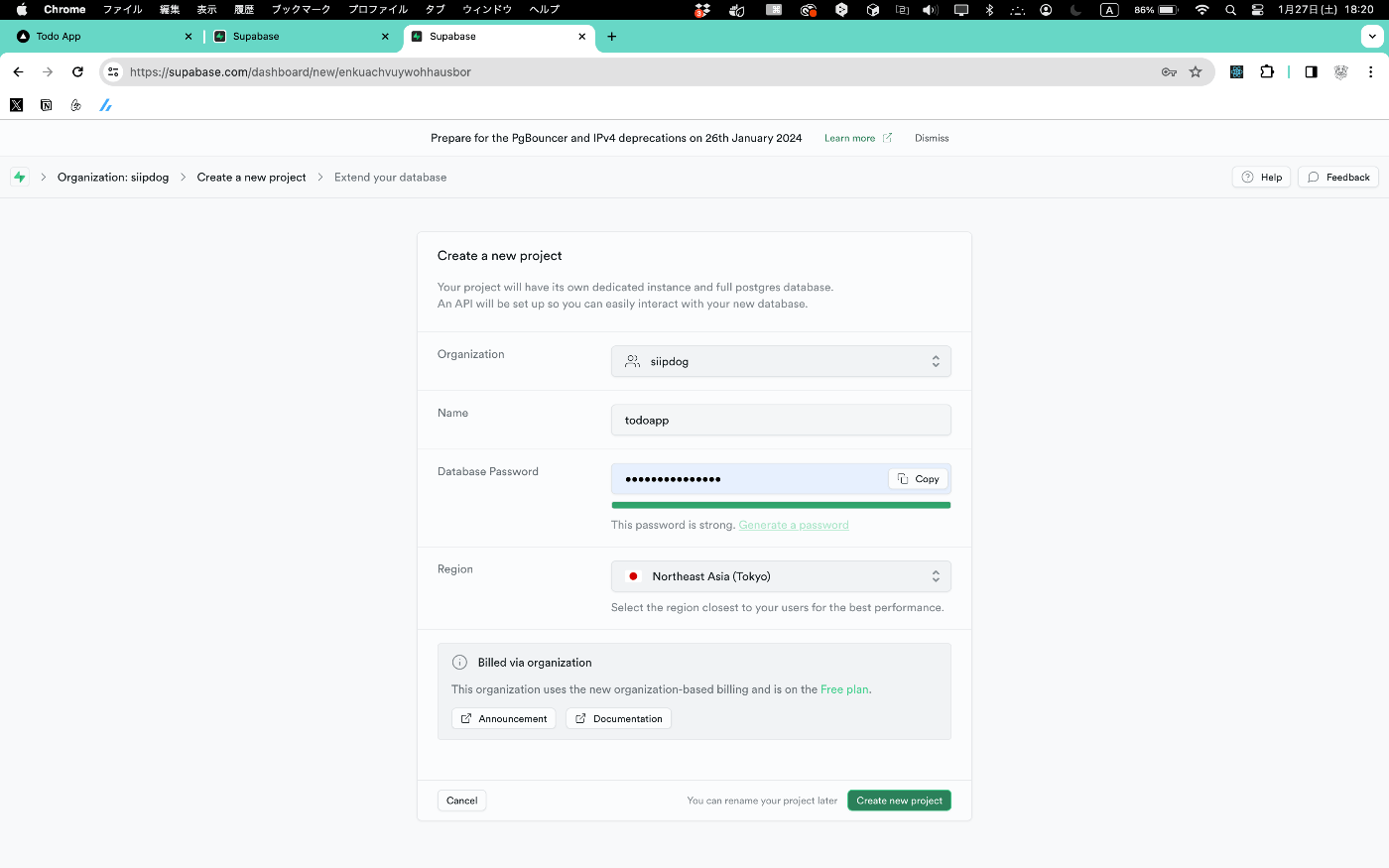Open the ブックマーク menu
The height and width of the screenshot is (868, 1389).
[x=301, y=9]
